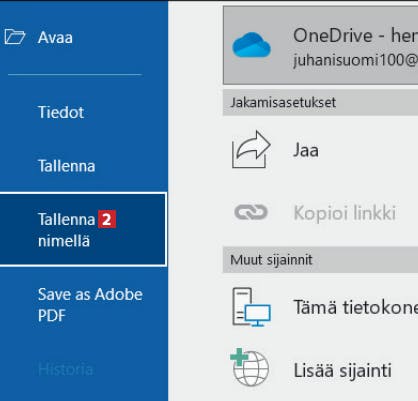Screen dimensions: 418x401
Task: Select the OneDrive account location
Action: point(320,45)
